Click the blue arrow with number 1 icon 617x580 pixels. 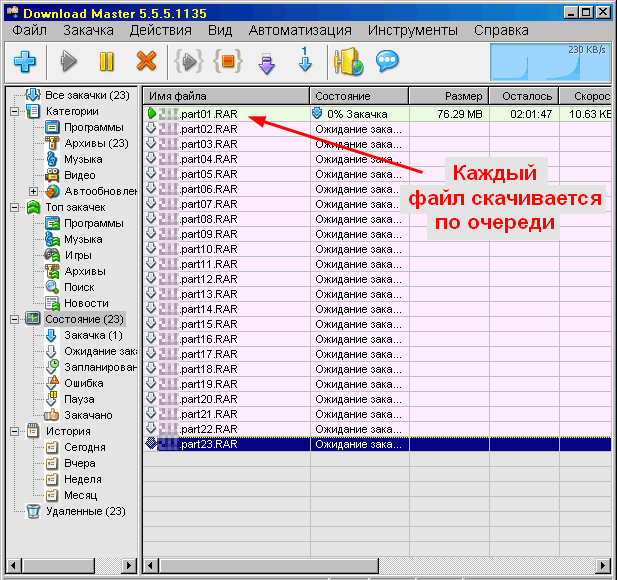click(x=305, y=60)
